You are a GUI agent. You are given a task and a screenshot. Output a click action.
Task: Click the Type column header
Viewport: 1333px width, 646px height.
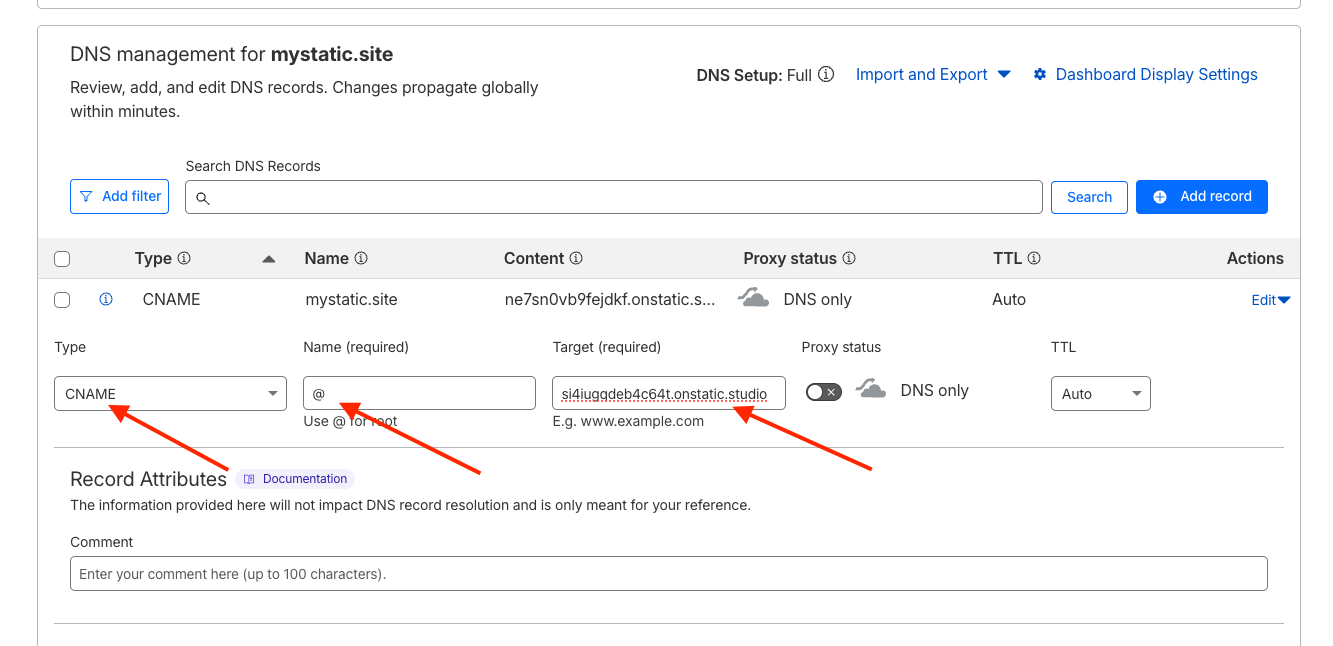point(153,258)
